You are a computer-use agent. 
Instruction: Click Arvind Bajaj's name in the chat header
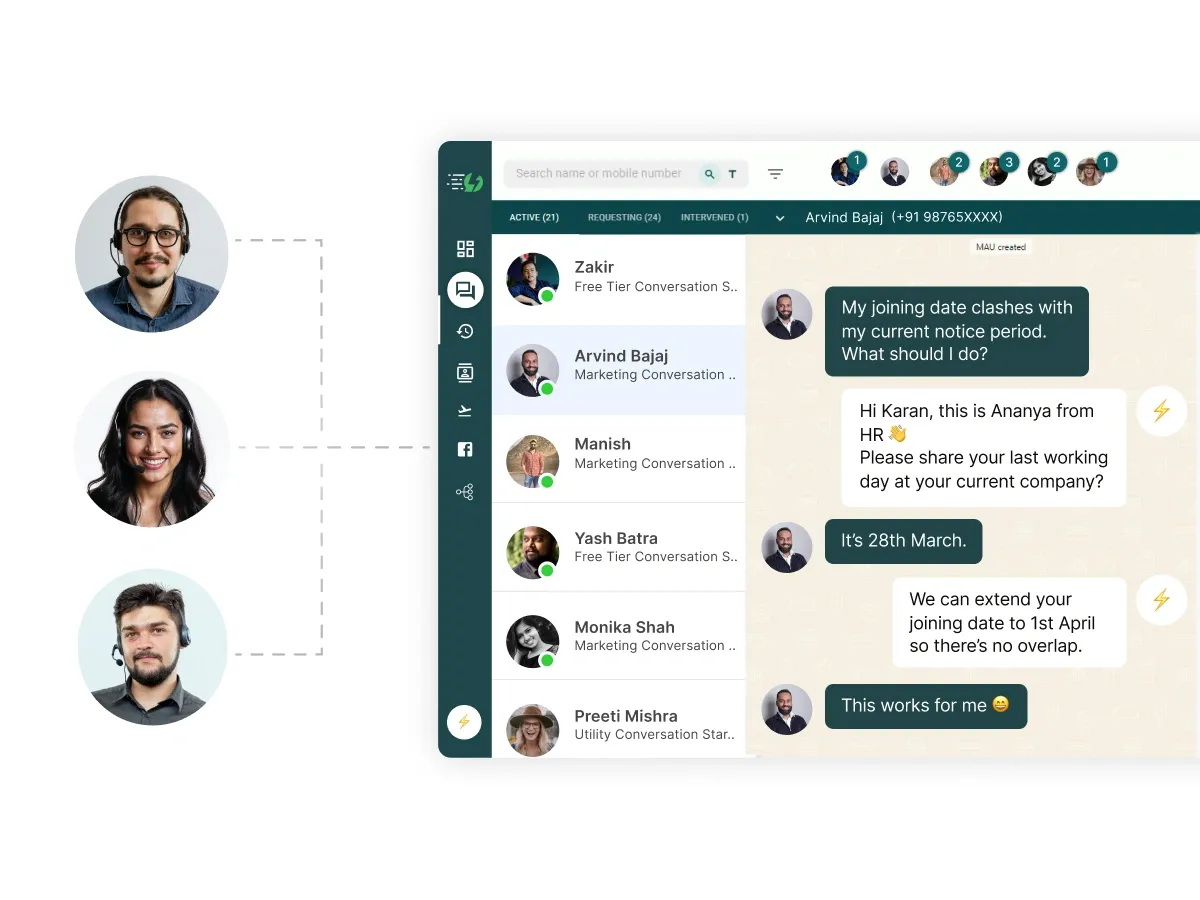click(x=844, y=217)
